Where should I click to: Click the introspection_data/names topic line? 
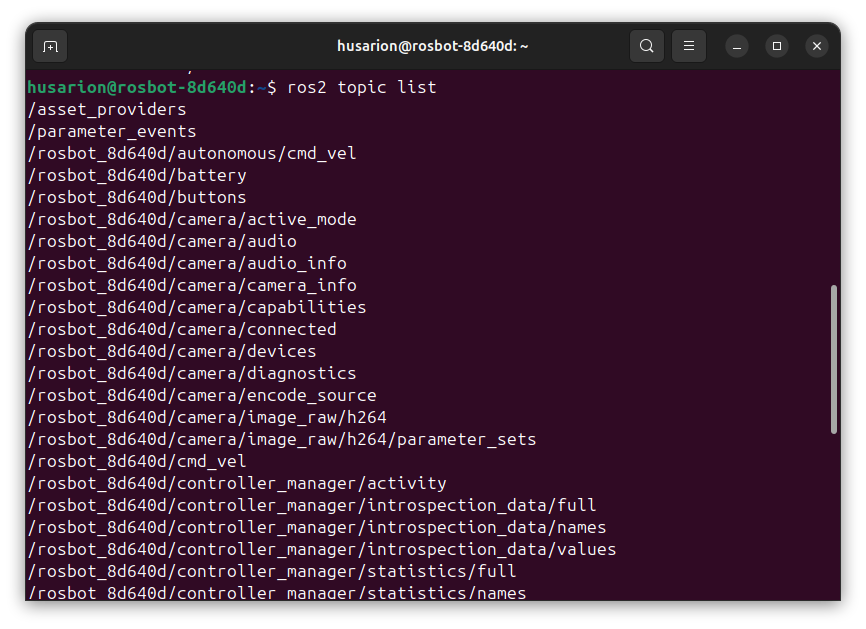[317, 528]
